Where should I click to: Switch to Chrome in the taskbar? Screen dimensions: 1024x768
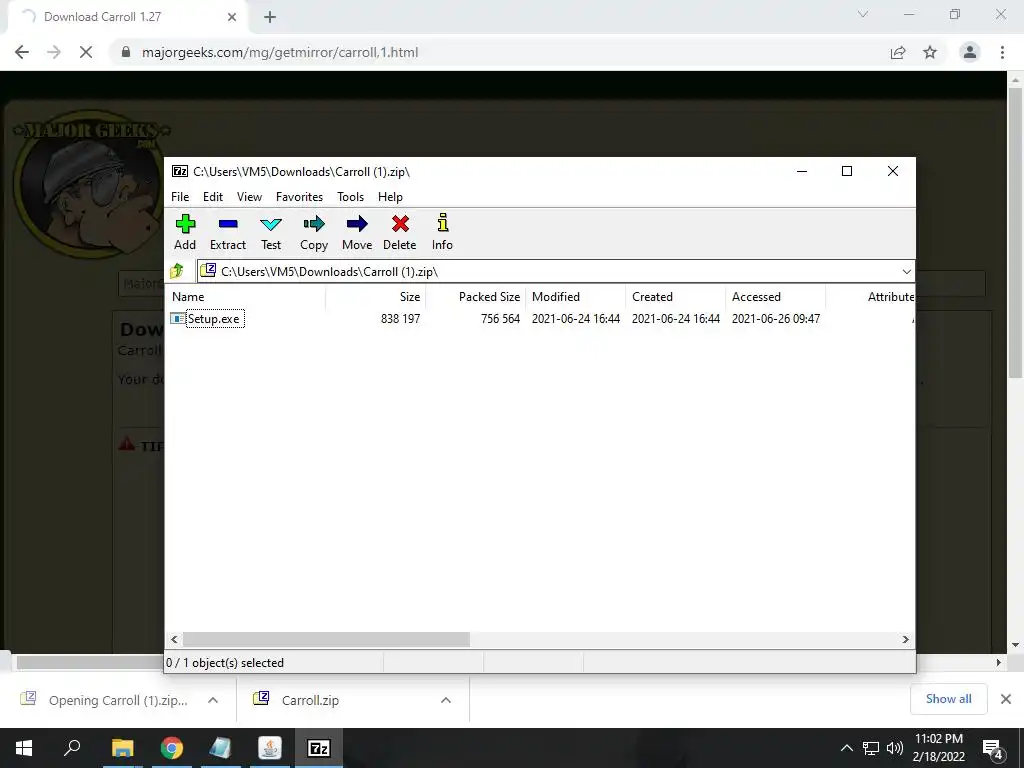[172, 748]
